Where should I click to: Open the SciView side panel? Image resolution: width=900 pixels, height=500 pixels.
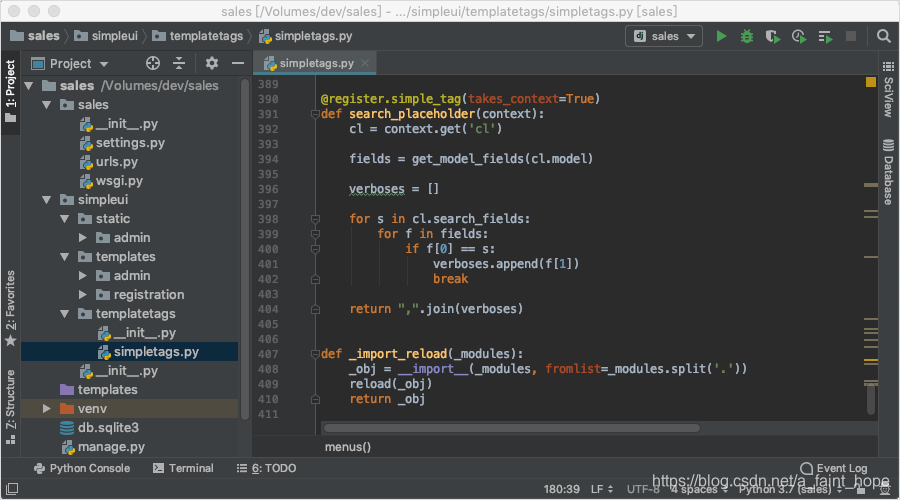click(889, 90)
